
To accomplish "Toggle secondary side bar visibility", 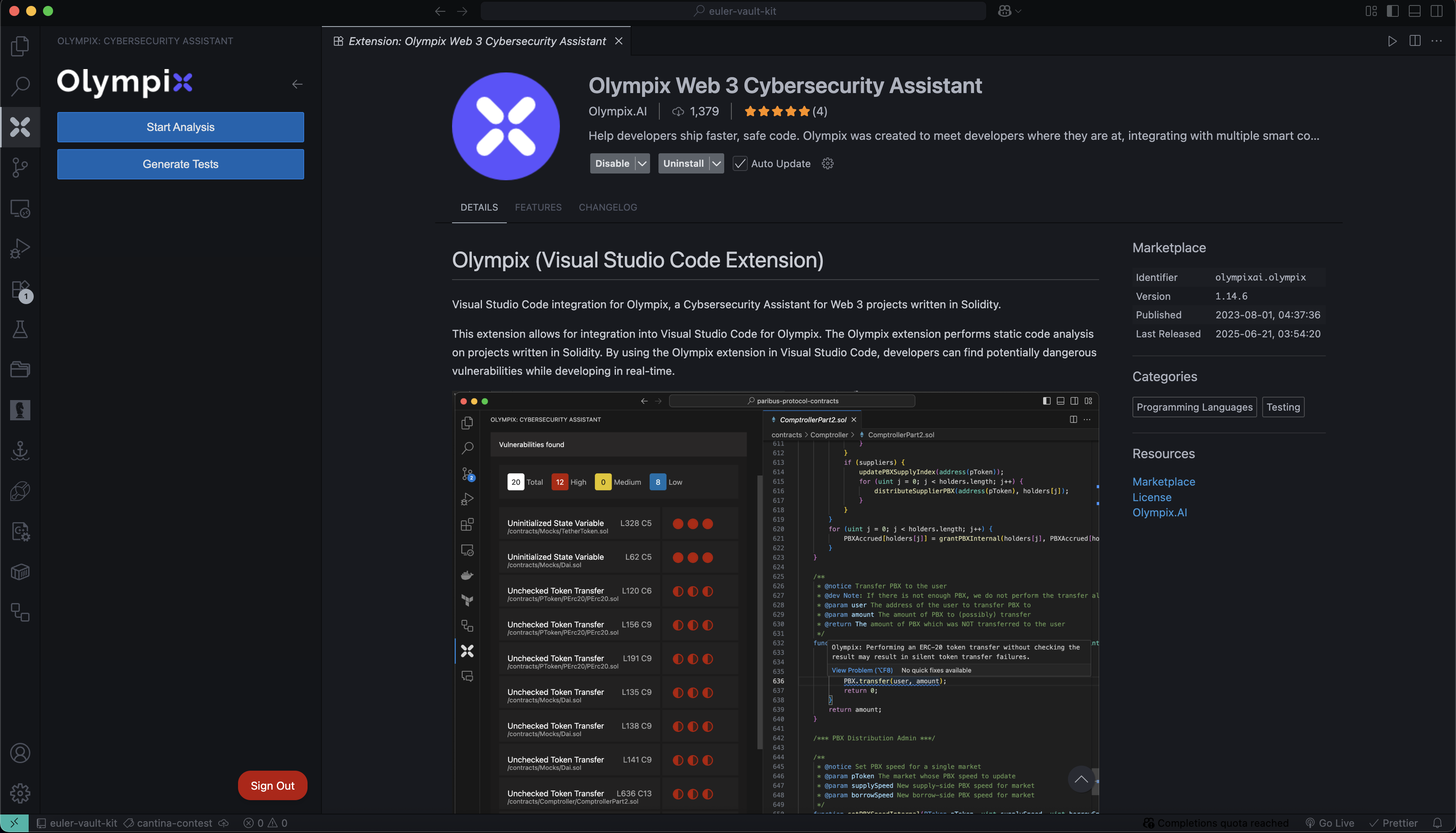I will click(x=1437, y=11).
